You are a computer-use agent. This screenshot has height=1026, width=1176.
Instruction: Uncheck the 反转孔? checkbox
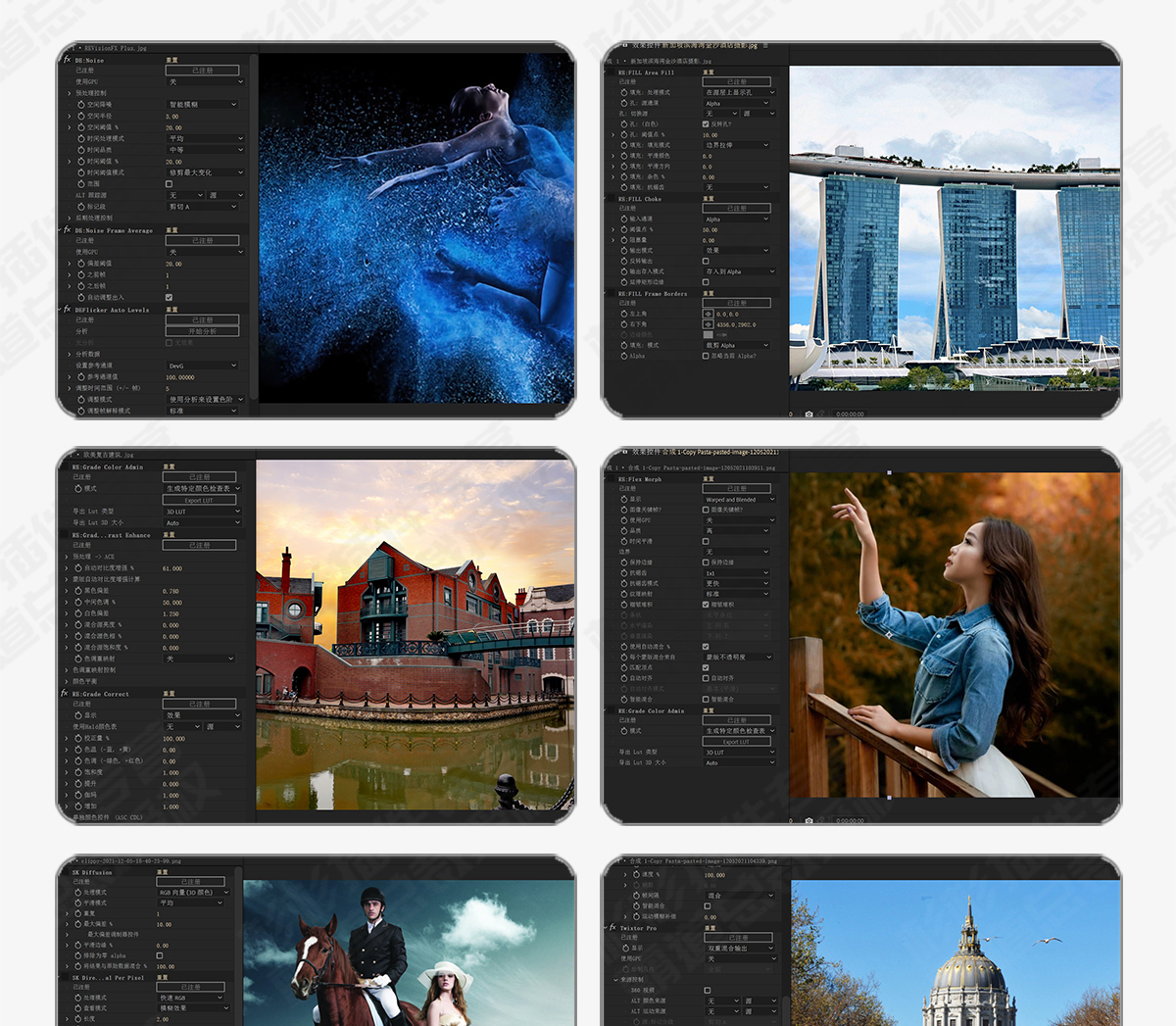click(706, 124)
